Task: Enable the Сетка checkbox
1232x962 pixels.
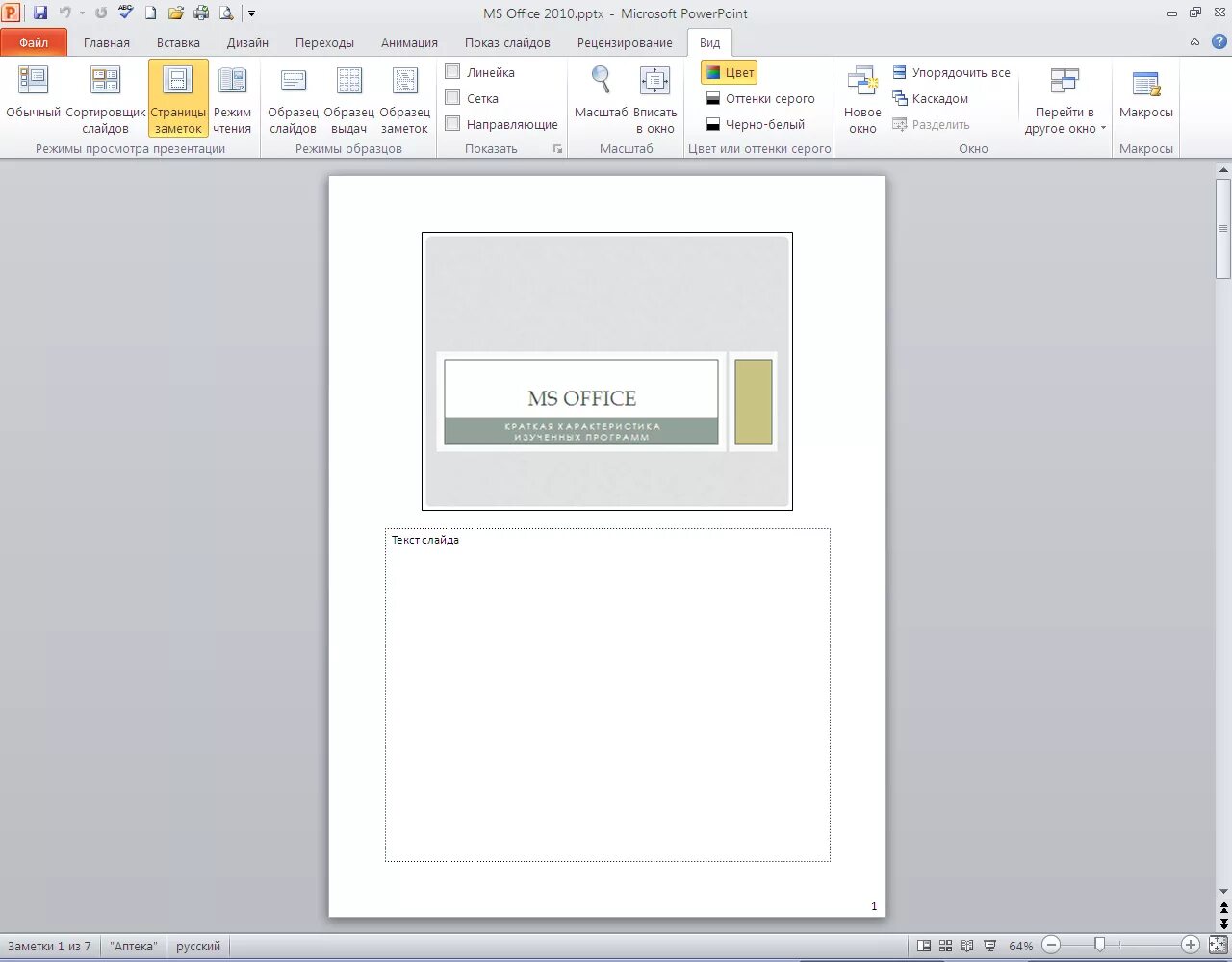Action: pos(452,97)
